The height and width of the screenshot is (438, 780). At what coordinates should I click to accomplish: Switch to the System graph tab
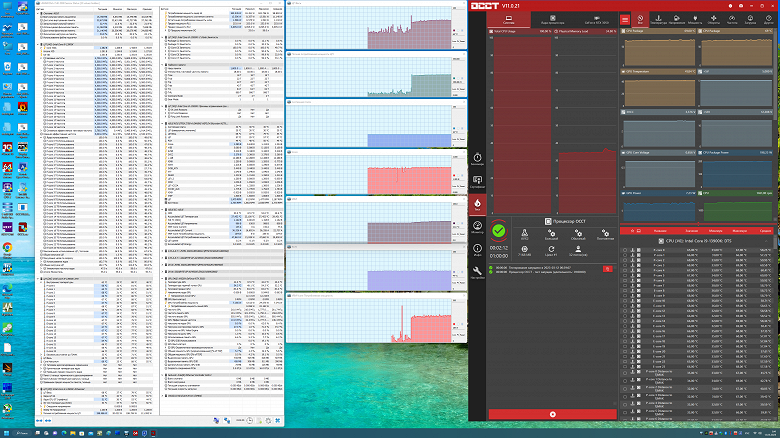point(508,19)
